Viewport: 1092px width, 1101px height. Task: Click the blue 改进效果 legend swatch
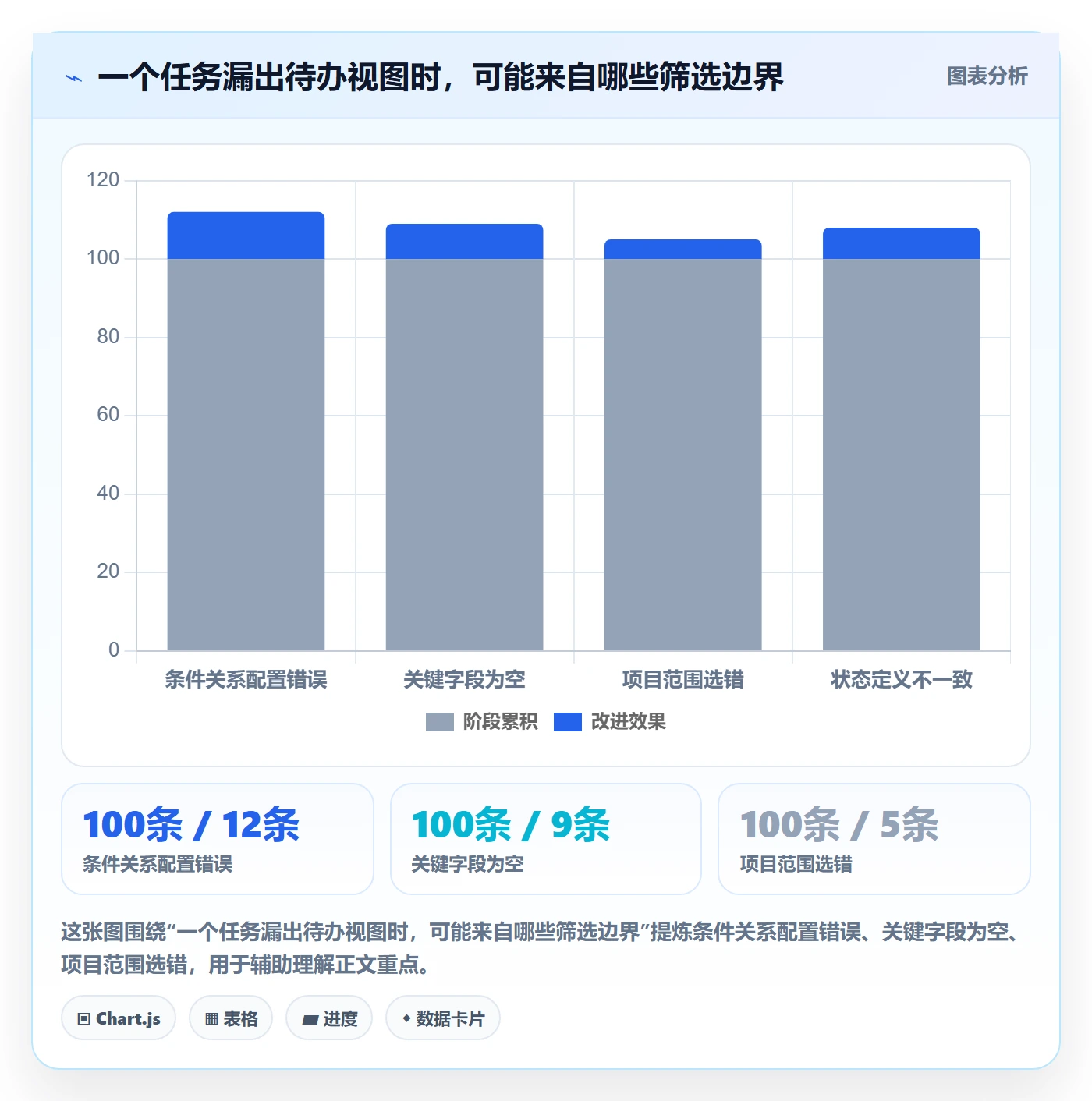click(567, 722)
